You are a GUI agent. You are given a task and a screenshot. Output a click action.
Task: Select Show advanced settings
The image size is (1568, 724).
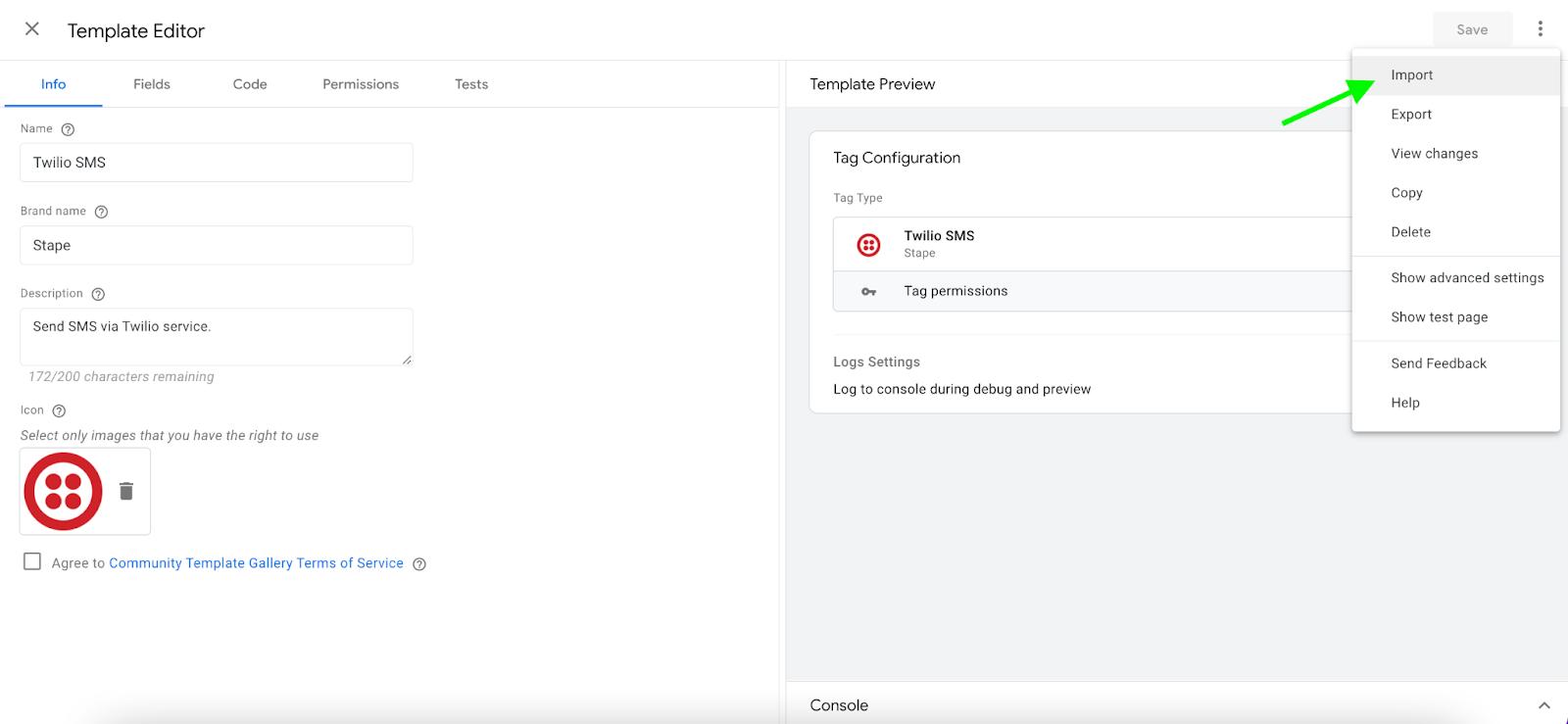1456,278
